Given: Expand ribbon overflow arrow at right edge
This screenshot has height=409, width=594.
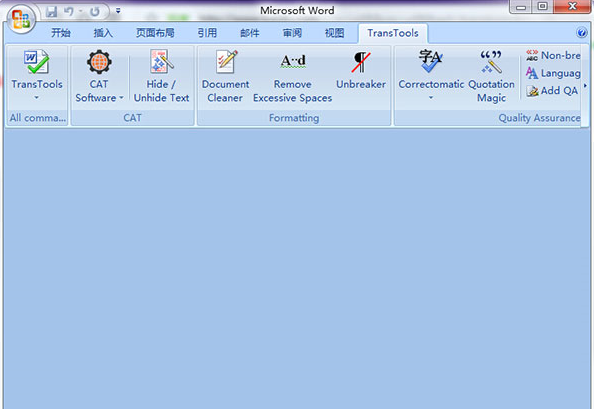Looking at the screenshot, I should pyautogui.click(x=585, y=86).
